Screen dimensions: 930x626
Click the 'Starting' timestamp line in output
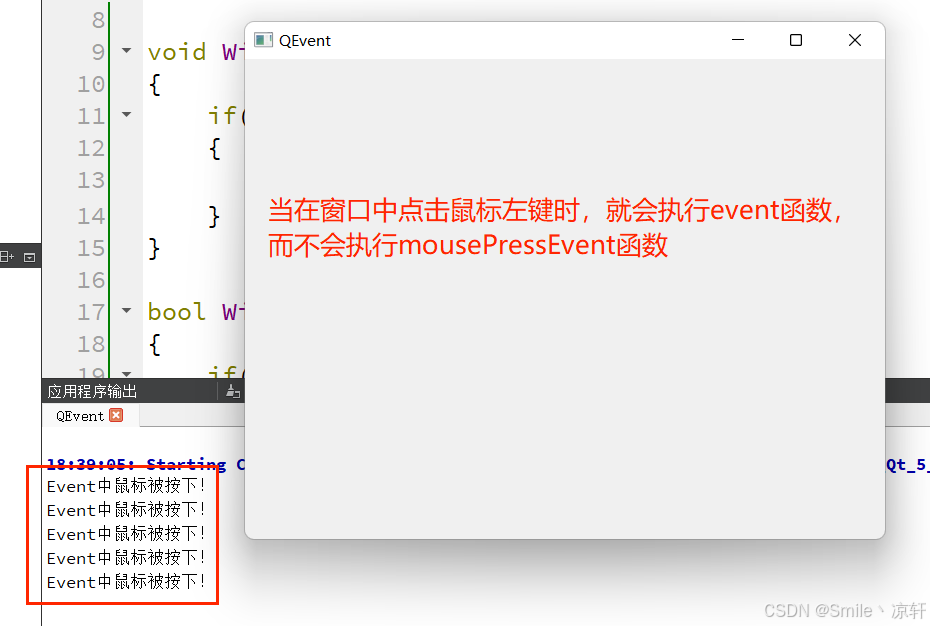click(x=145, y=463)
